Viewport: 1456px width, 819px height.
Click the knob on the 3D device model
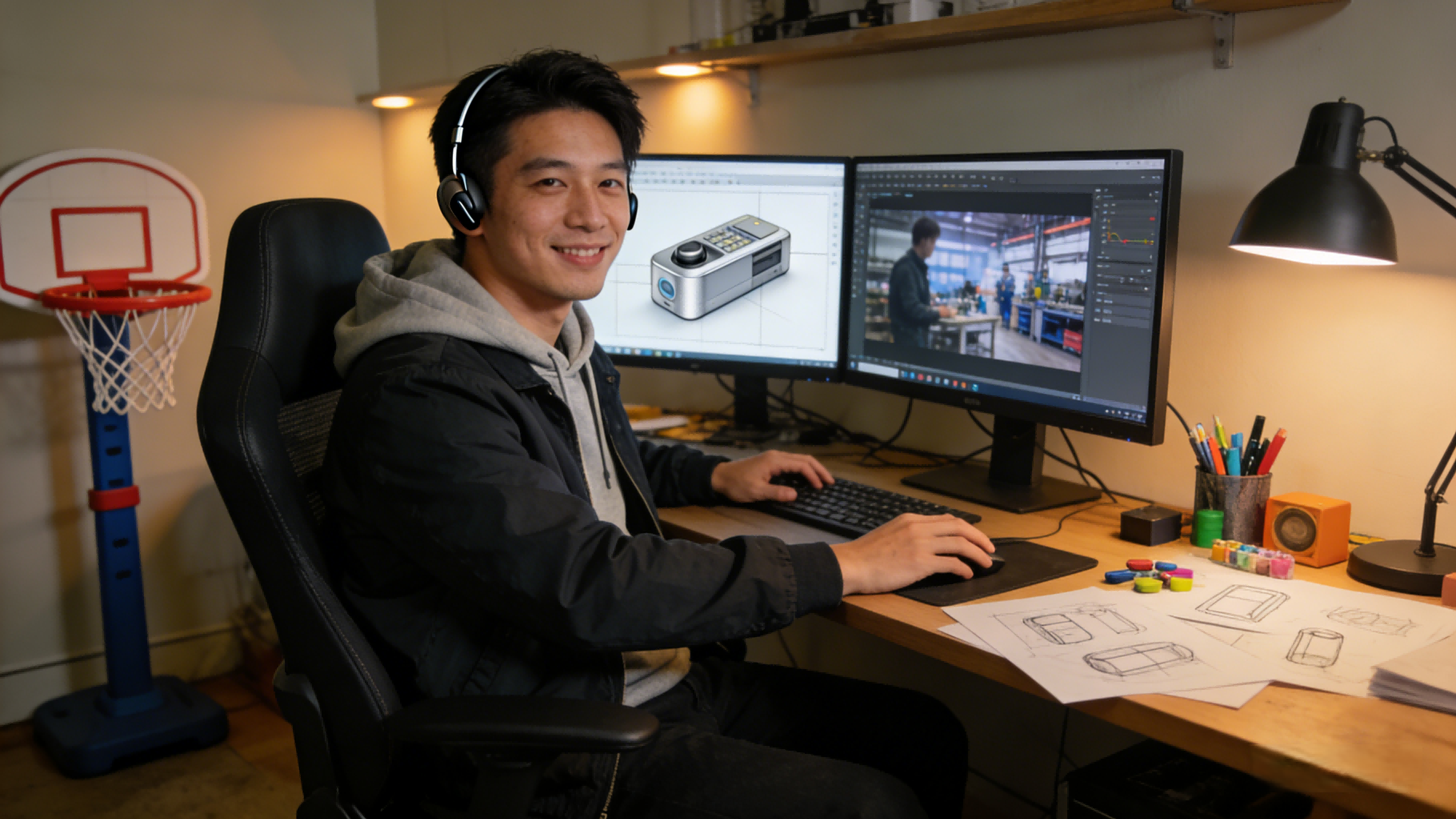[x=691, y=251]
